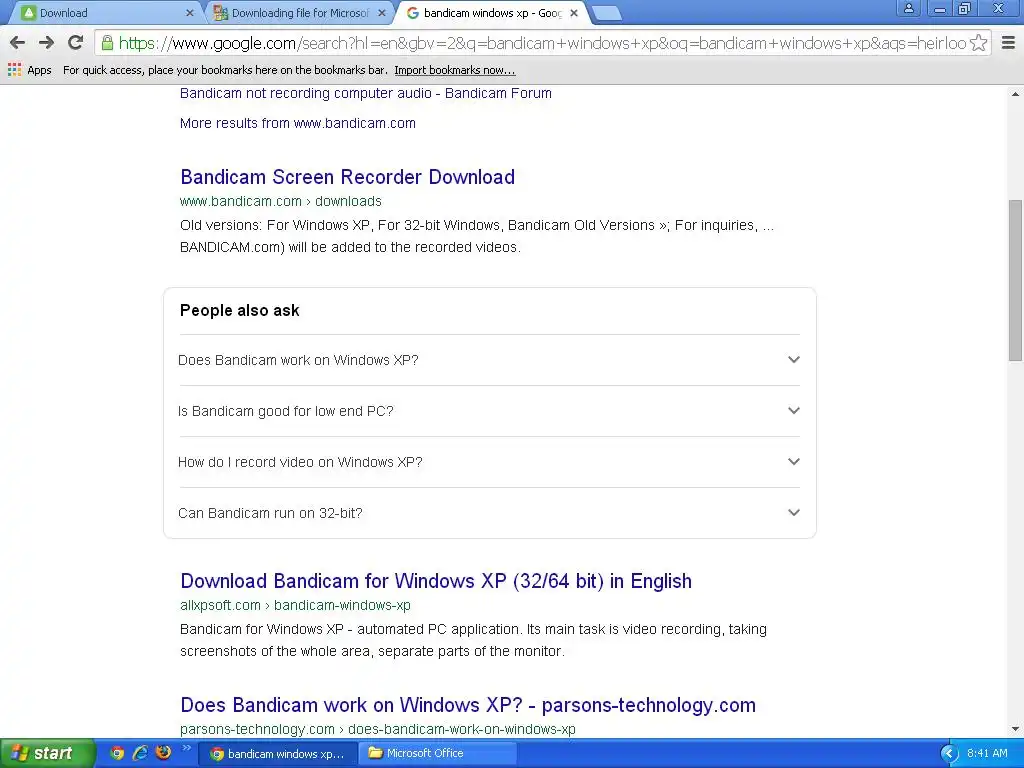The height and width of the screenshot is (768, 1024).
Task: Launch Internet Explorer from quick launch
Action: (140, 753)
